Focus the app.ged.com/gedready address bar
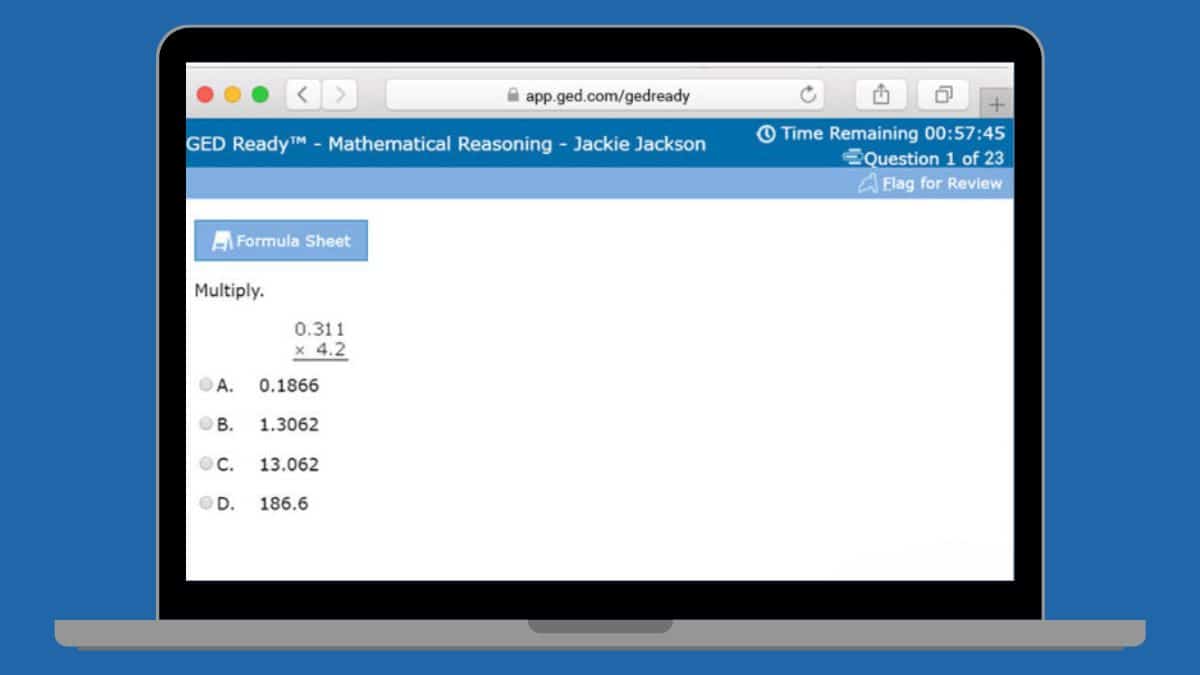Screen dimensions: 1200x675 [620, 96]
